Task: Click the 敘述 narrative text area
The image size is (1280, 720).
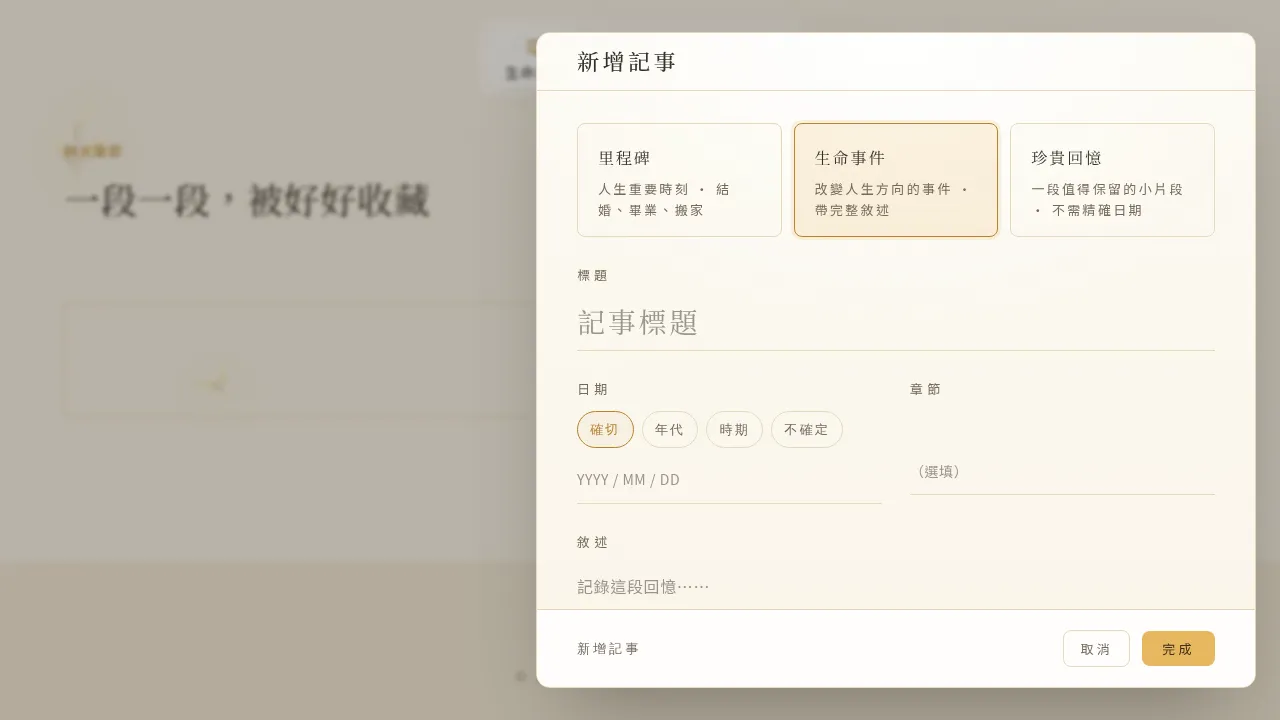Action: (x=896, y=586)
